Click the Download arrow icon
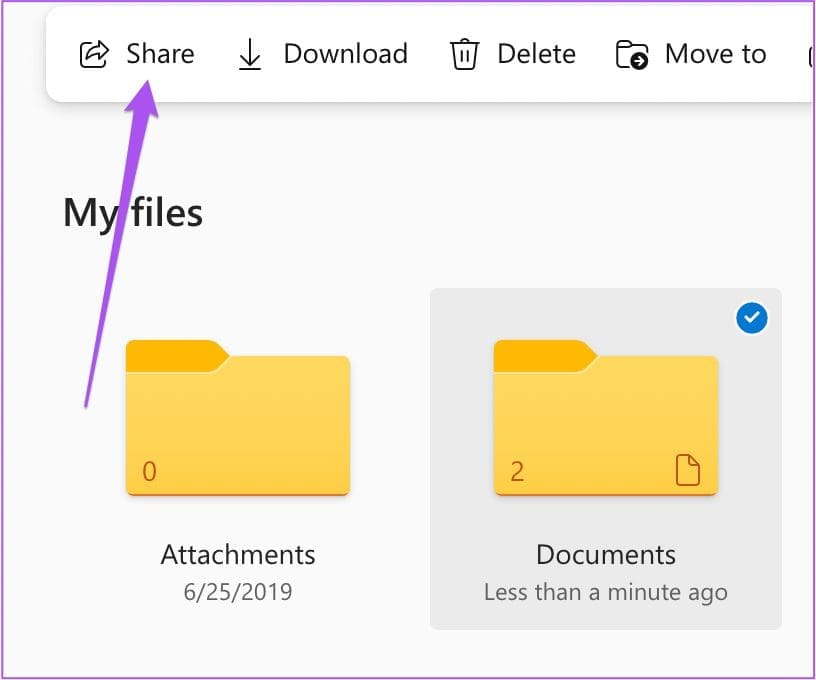Image resolution: width=816 pixels, height=680 pixels. (249, 54)
